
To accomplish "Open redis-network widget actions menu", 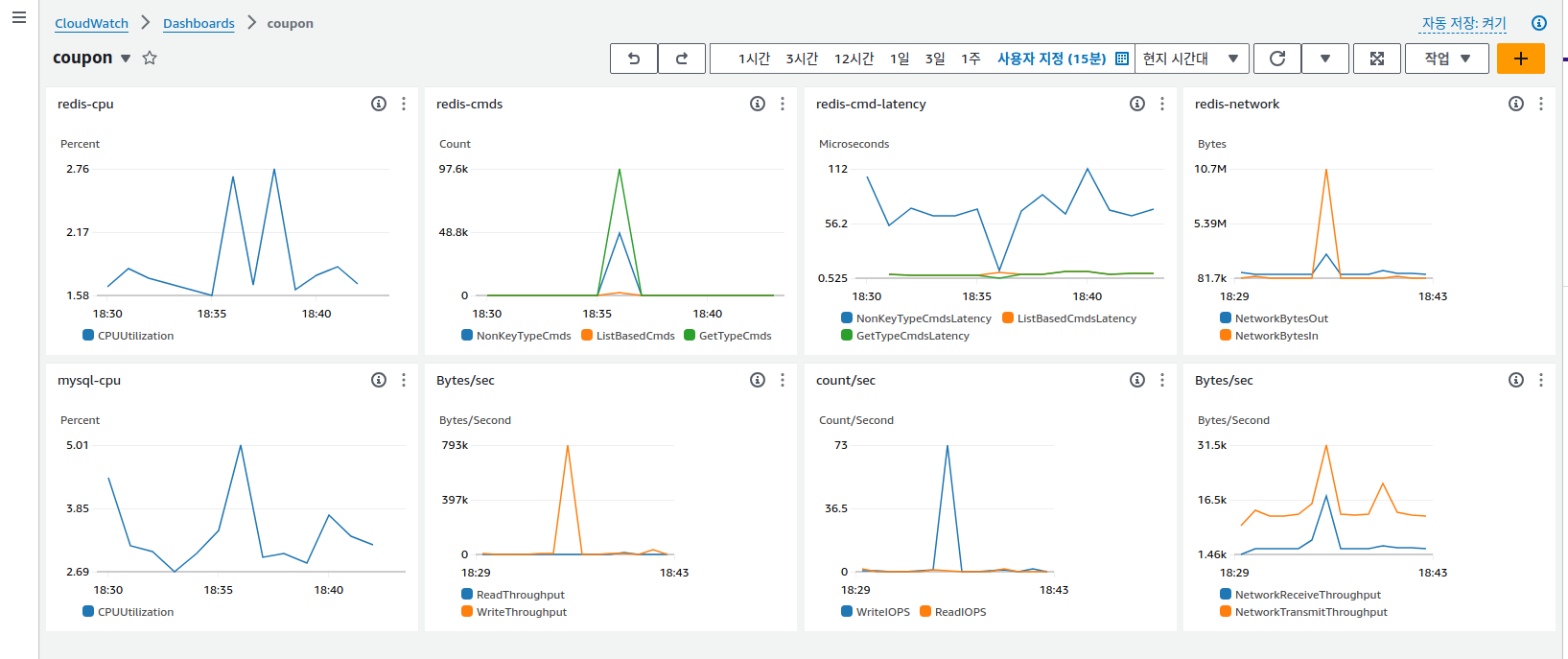I will (1541, 104).
